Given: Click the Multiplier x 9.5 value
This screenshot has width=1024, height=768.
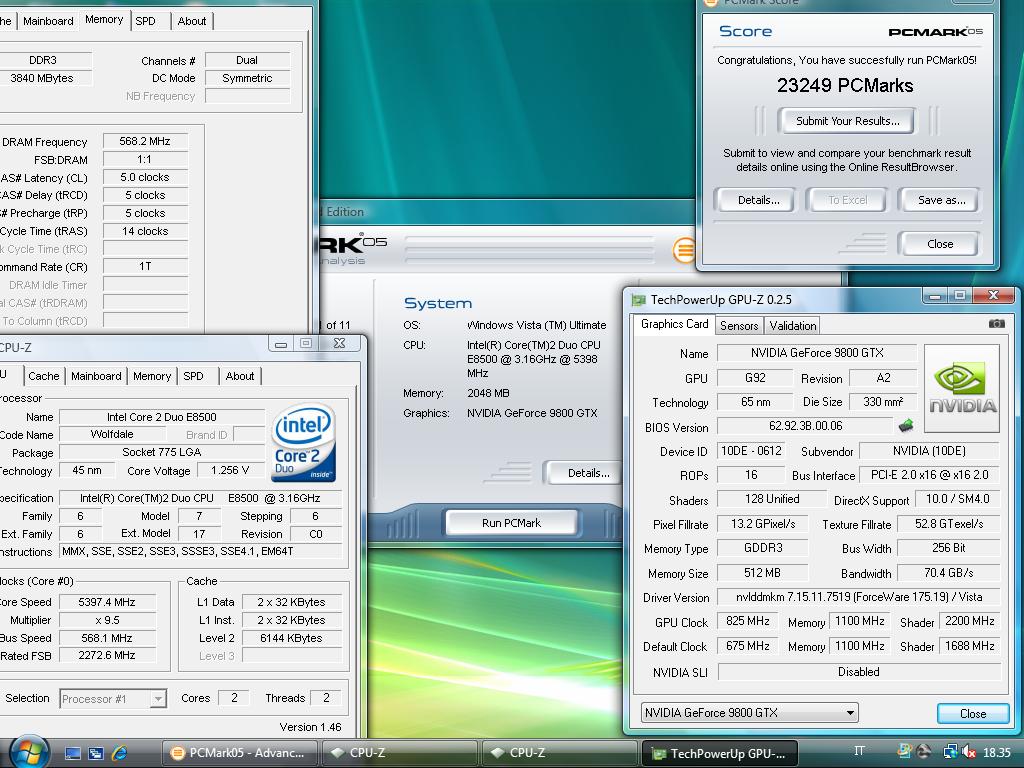Looking at the screenshot, I should (x=106, y=620).
